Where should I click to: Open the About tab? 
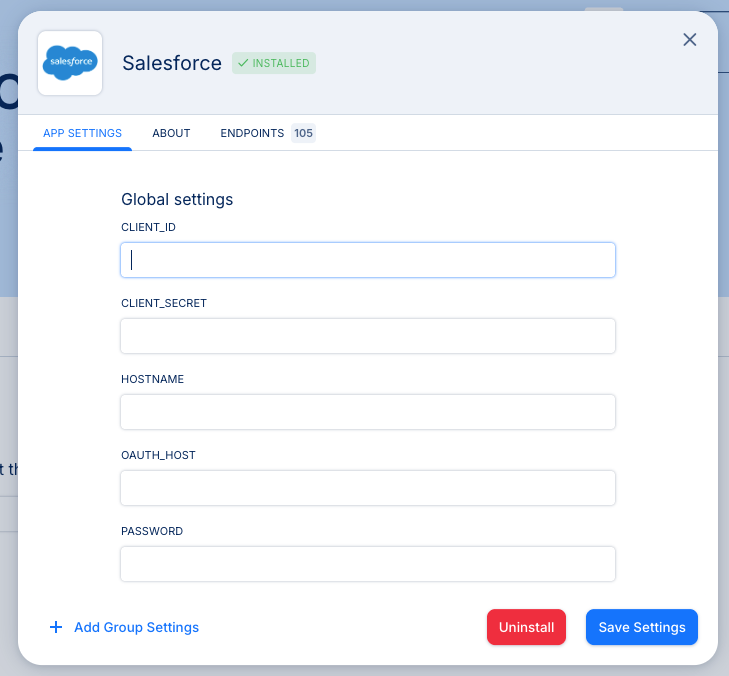click(x=171, y=133)
